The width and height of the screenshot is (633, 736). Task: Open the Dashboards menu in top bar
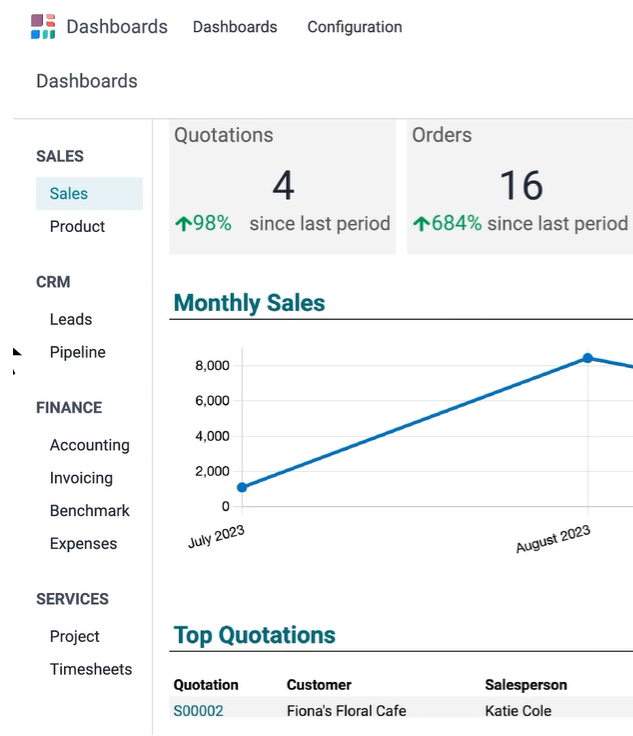coord(234,27)
